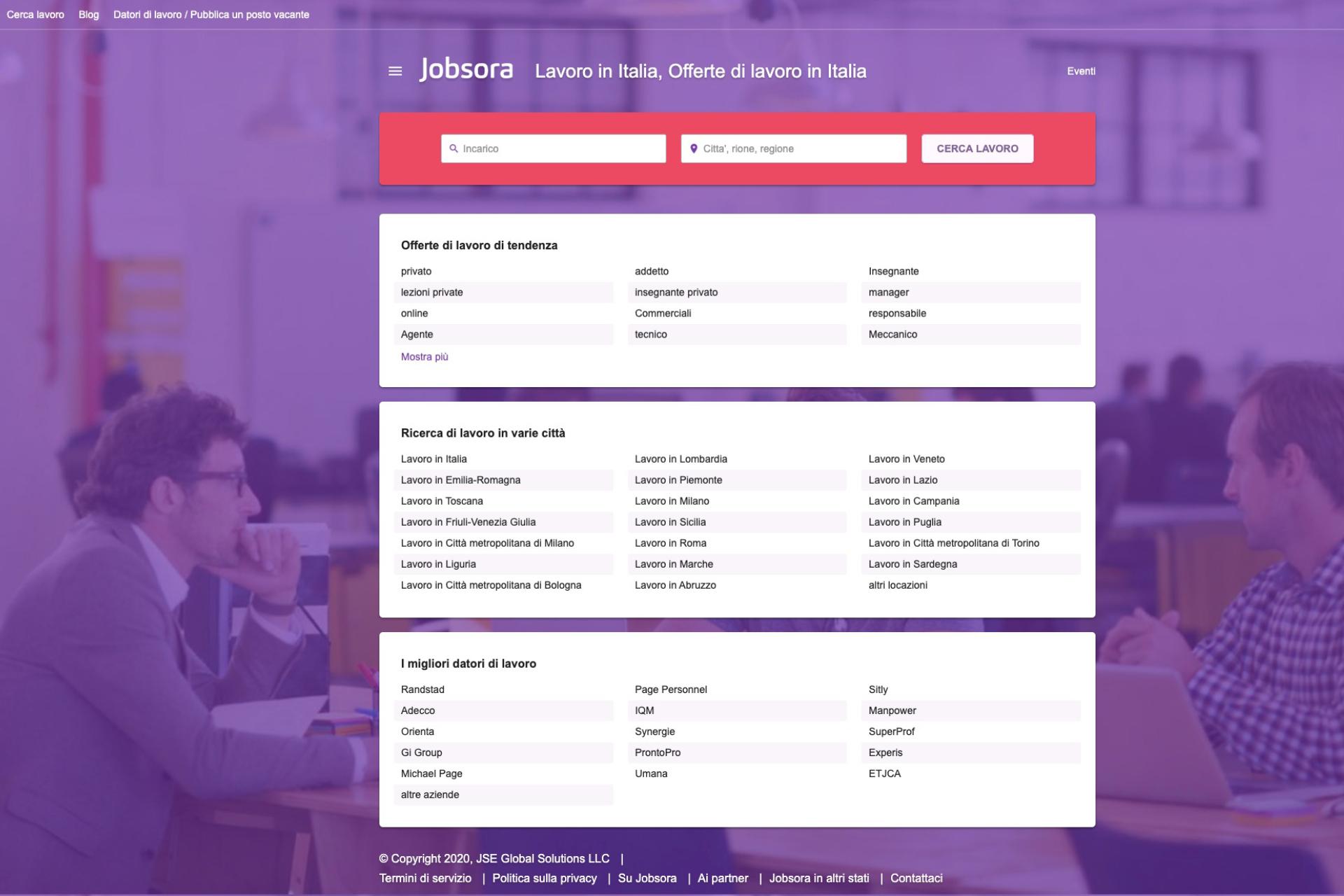This screenshot has height=896, width=1344.
Task: Open Lavoro in Piemonte
Action: 678,480
